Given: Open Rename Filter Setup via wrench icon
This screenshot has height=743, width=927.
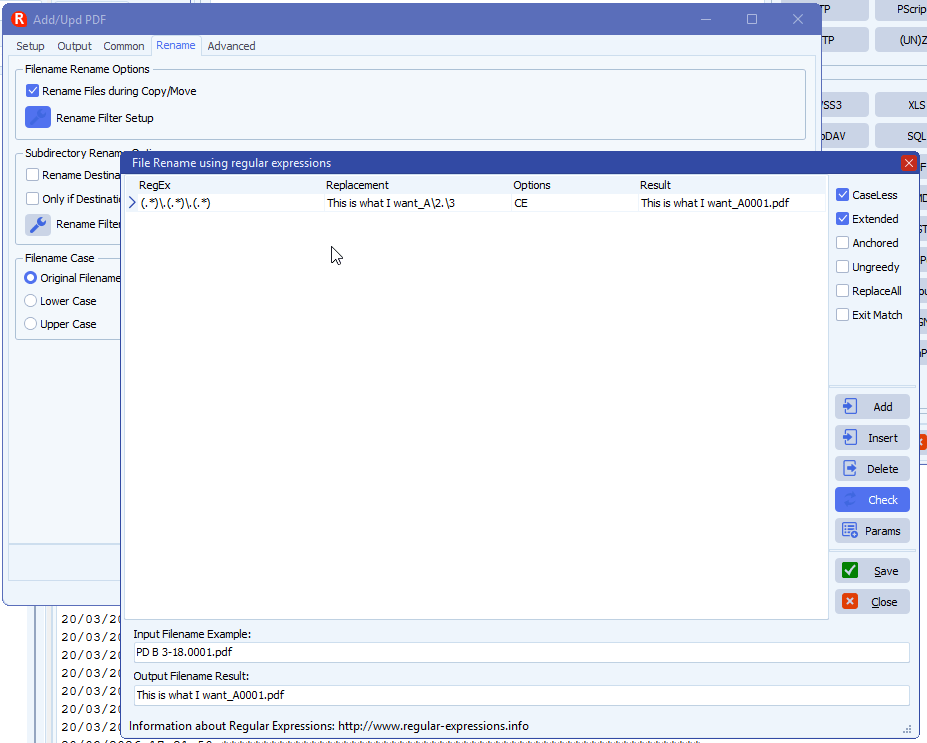Looking at the screenshot, I should (x=37, y=117).
